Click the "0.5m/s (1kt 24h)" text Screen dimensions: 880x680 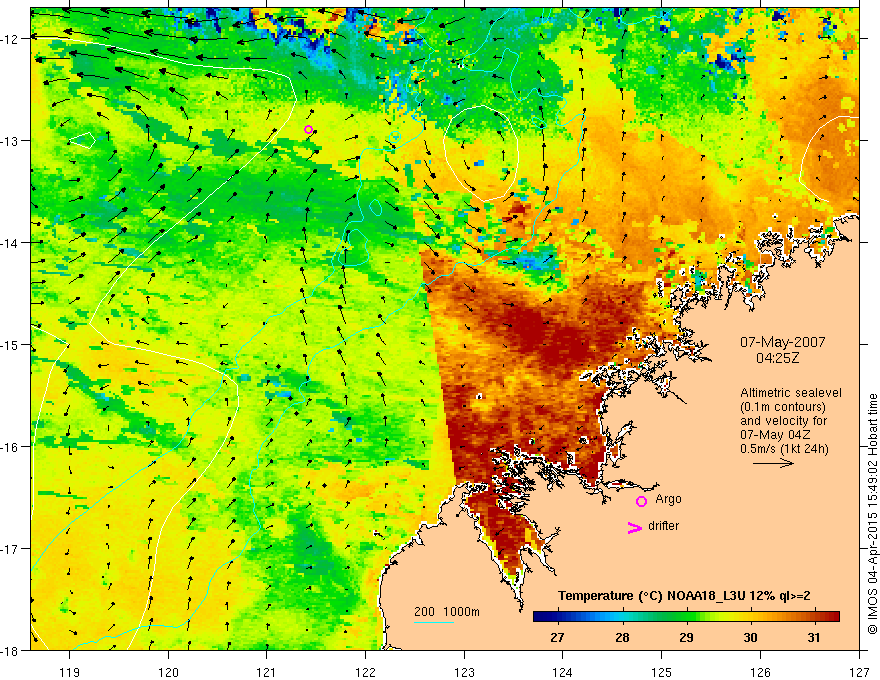coord(784,448)
